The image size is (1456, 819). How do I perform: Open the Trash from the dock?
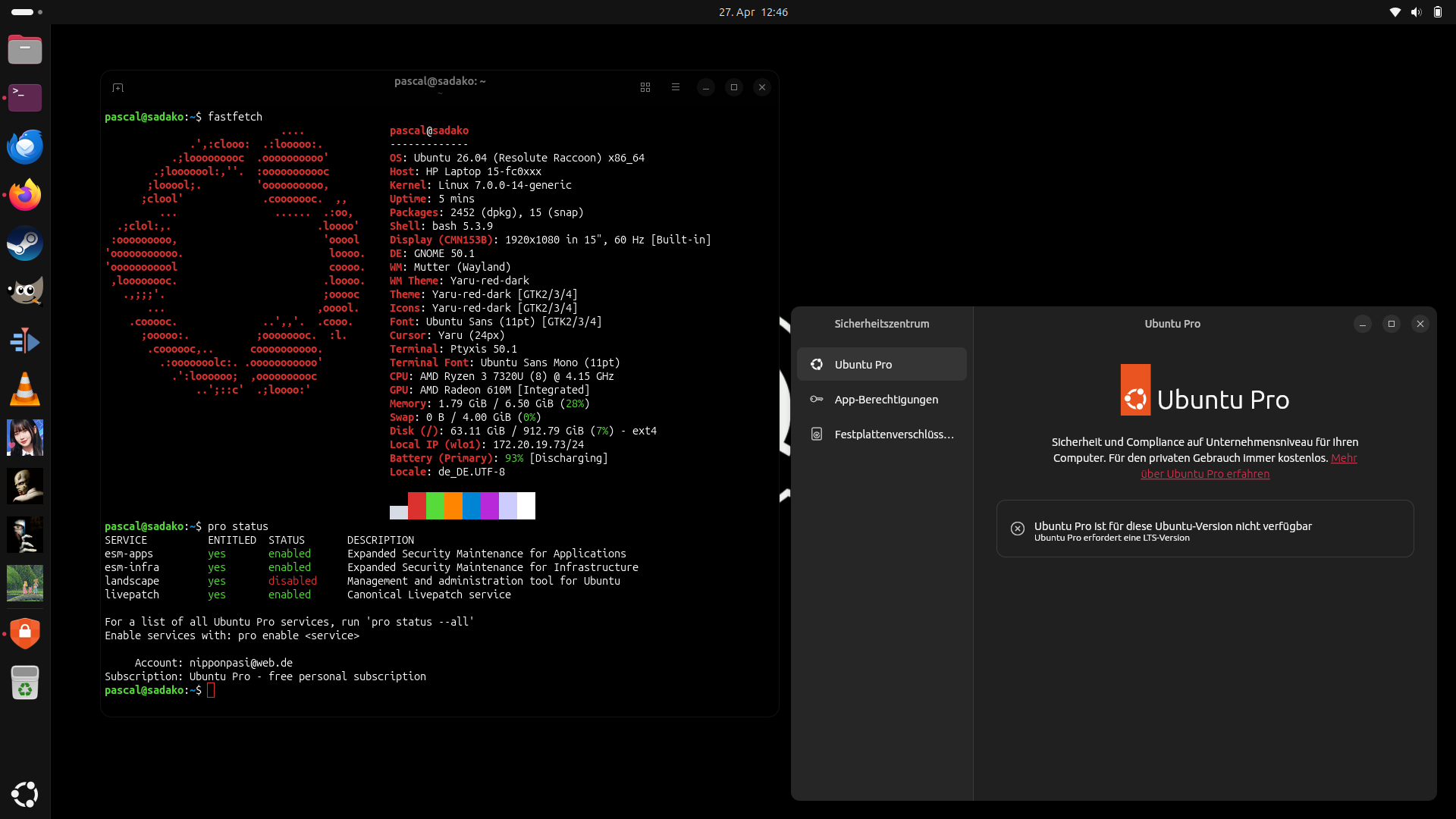(25, 682)
